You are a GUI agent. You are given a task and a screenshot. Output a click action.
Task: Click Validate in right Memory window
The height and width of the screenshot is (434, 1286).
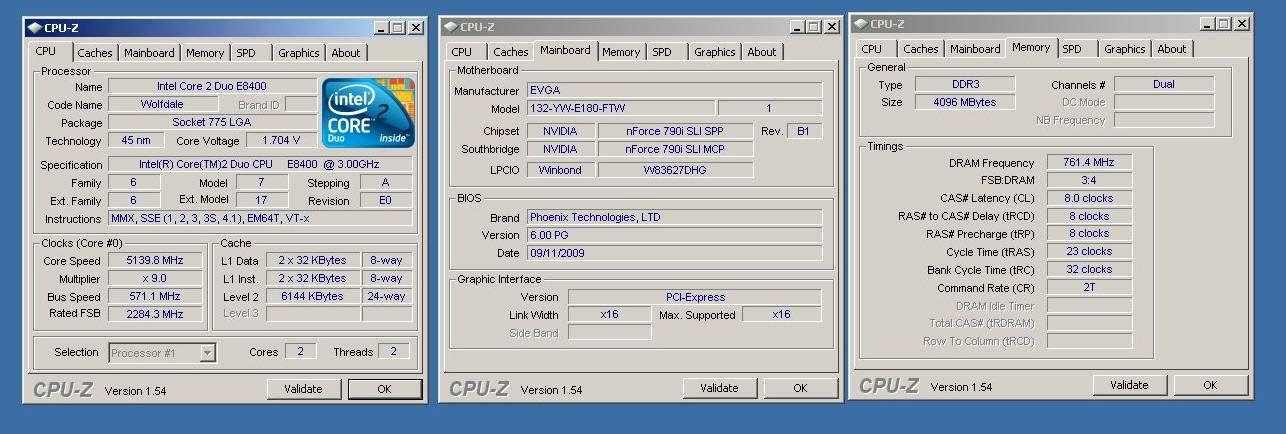point(1129,385)
